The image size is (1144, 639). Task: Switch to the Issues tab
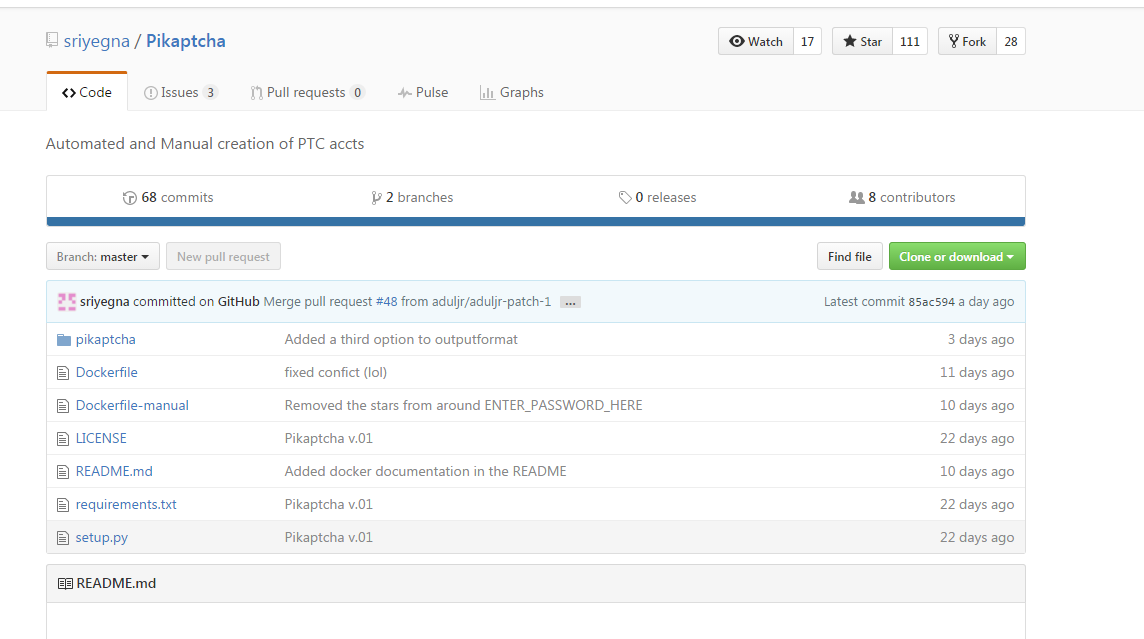pyautogui.click(x=180, y=92)
